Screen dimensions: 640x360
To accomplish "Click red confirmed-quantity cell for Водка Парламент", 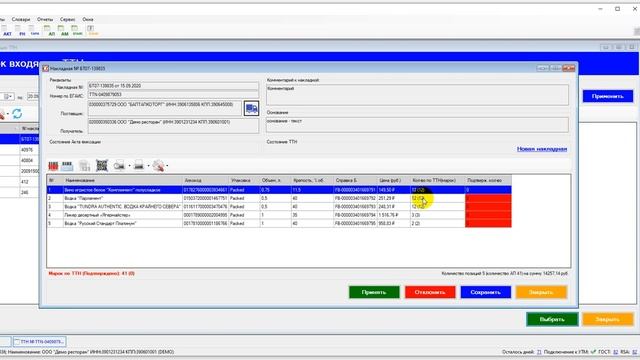I will click(488, 198).
